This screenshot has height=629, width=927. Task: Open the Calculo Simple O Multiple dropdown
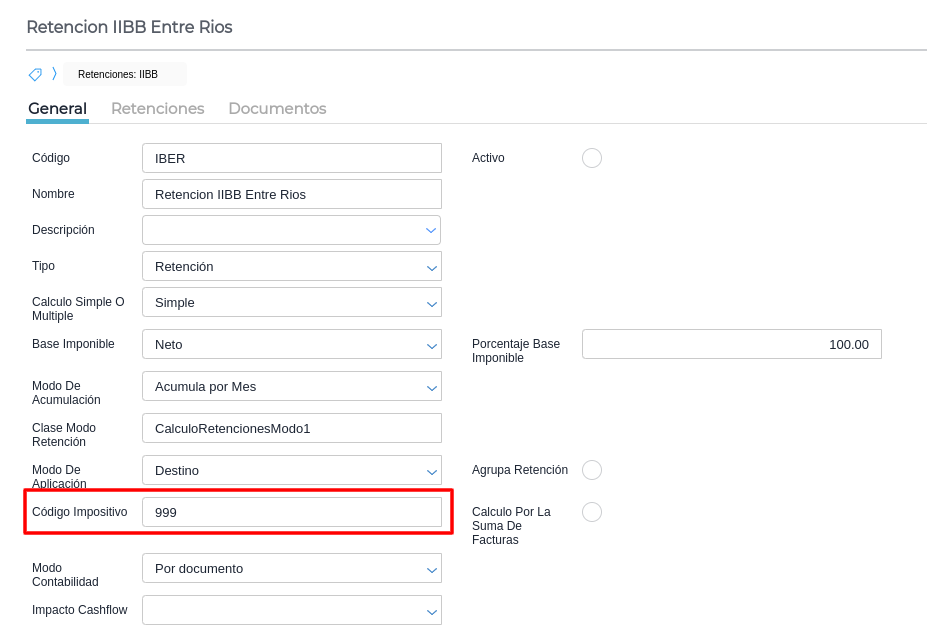point(291,302)
